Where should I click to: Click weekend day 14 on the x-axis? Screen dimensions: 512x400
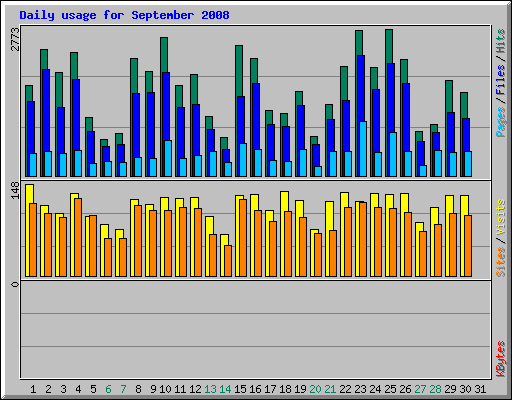tap(225, 389)
